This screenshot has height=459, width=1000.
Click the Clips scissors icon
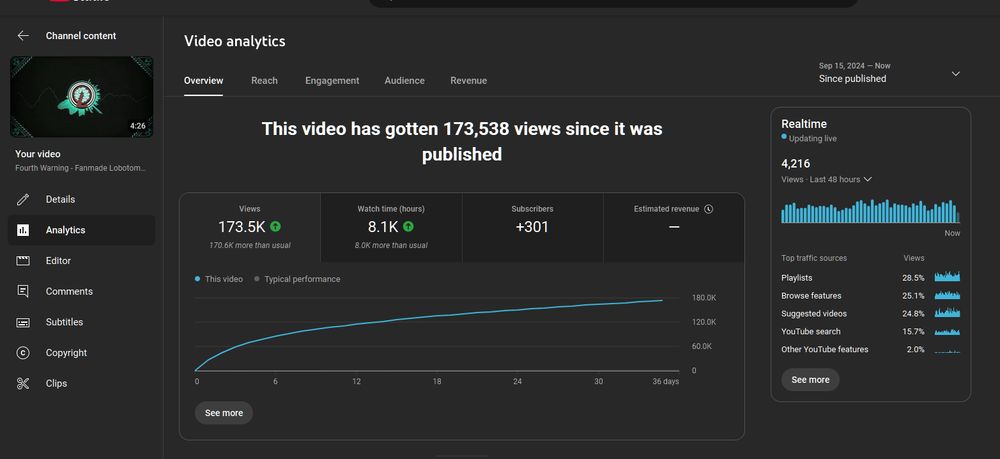pyautogui.click(x=23, y=383)
